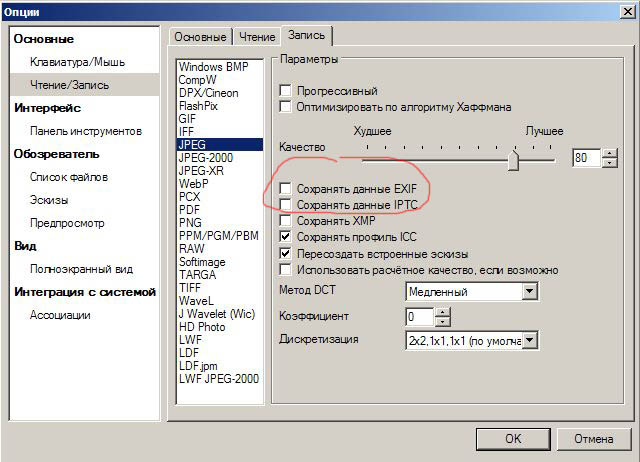Click the Коэффициент spinner arrows
The height and width of the screenshot is (462, 640).
pyautogui.click(x=443, y=317)
